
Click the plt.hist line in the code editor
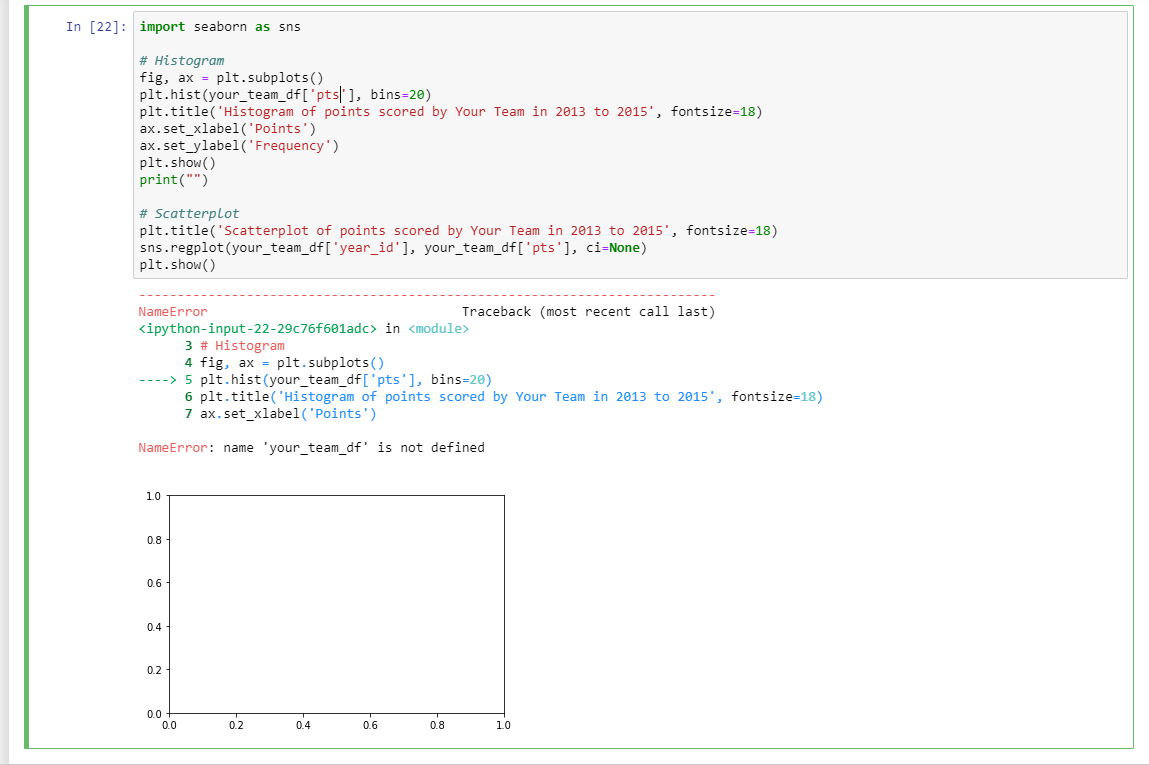click(x=285, y=95)
